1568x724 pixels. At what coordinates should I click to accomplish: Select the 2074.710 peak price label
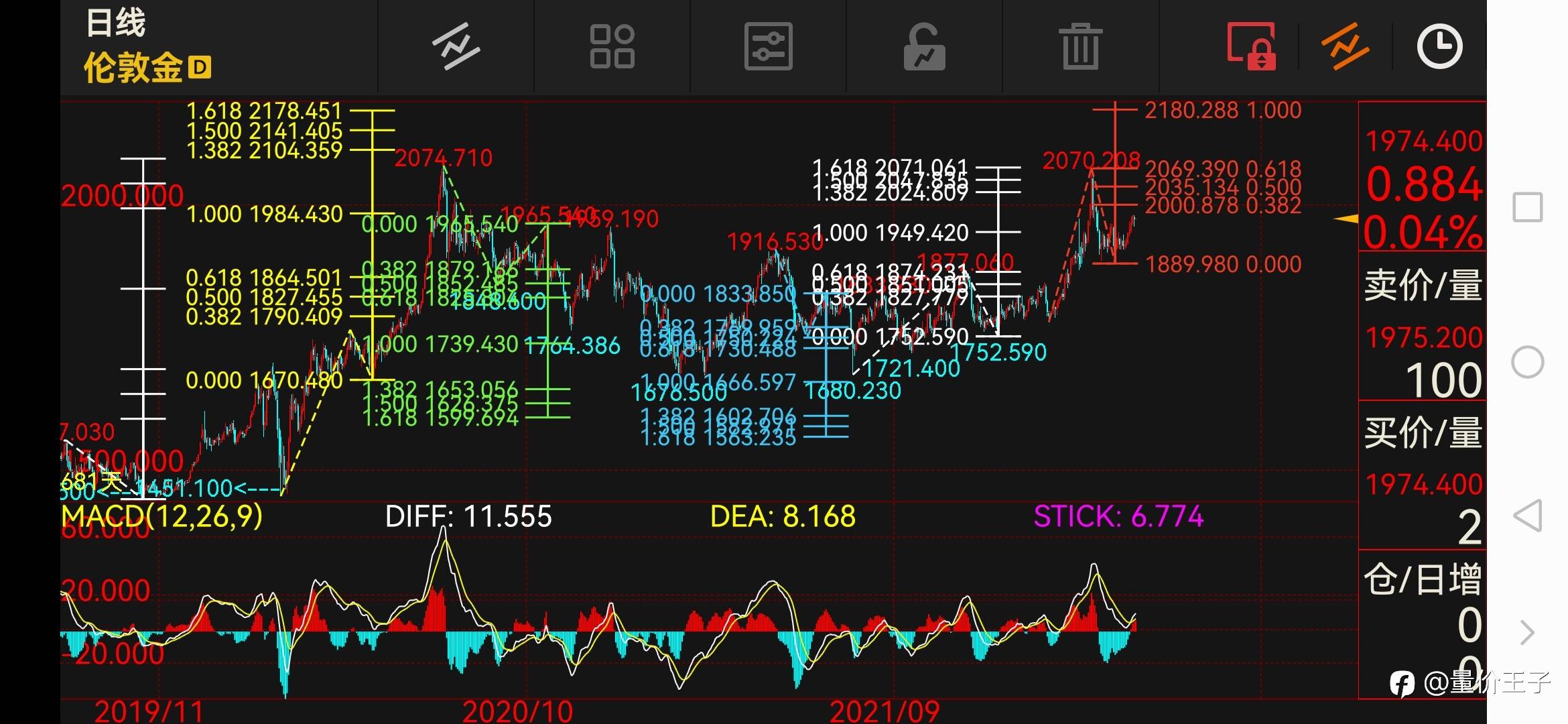[x=443, y=158]
